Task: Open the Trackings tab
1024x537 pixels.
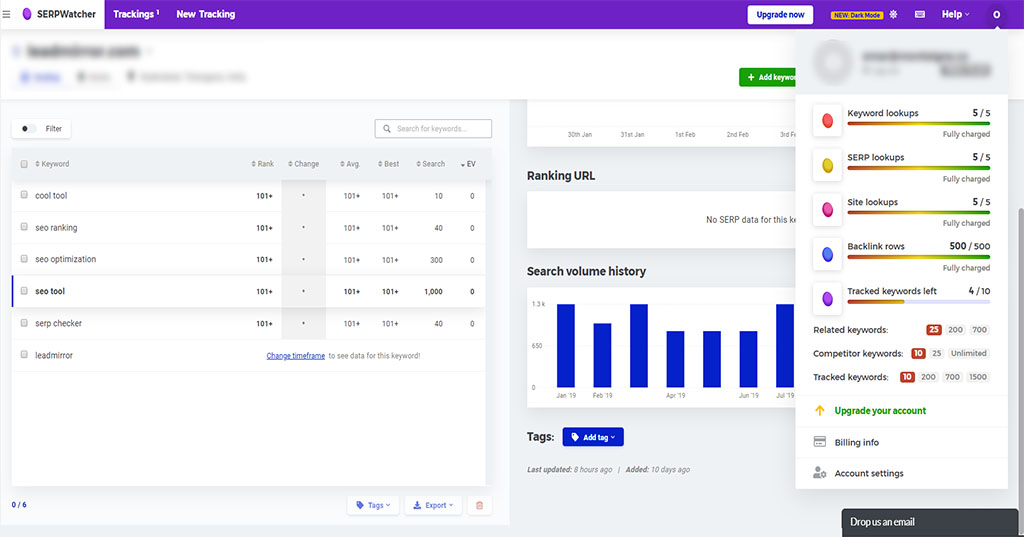Action: 136,14
